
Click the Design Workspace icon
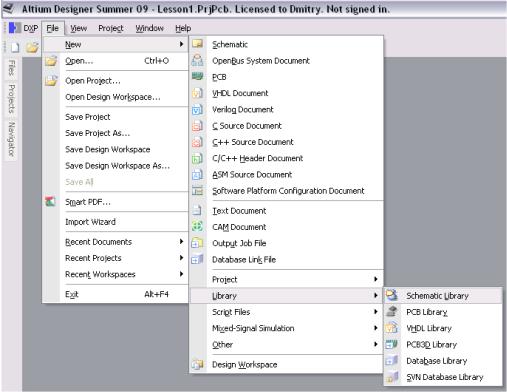tap(197, 364)
